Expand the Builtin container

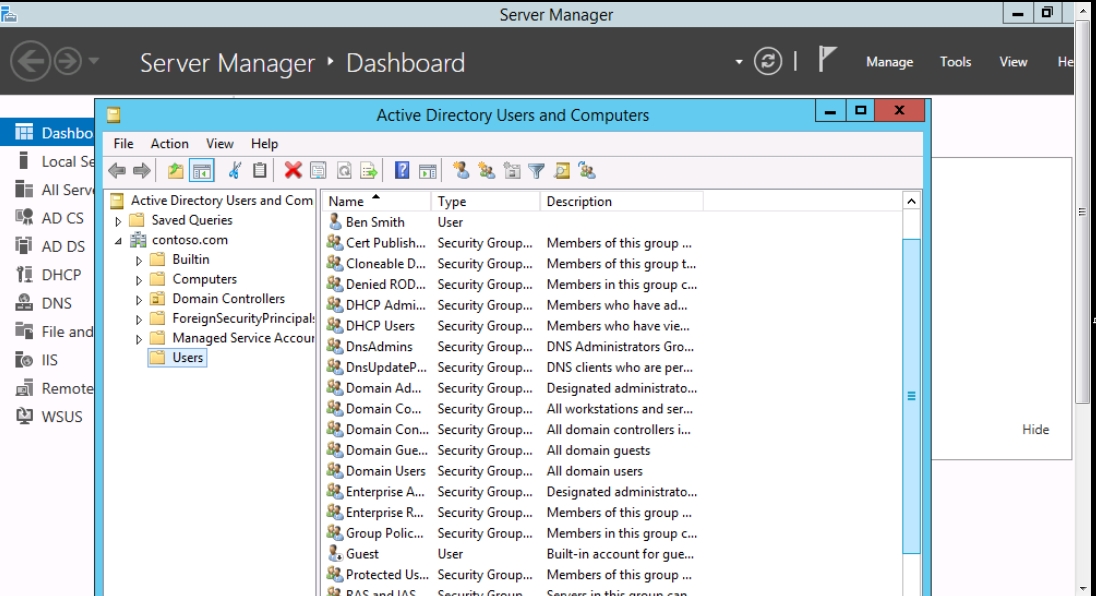pyautogui.click(x=138, y=260)
